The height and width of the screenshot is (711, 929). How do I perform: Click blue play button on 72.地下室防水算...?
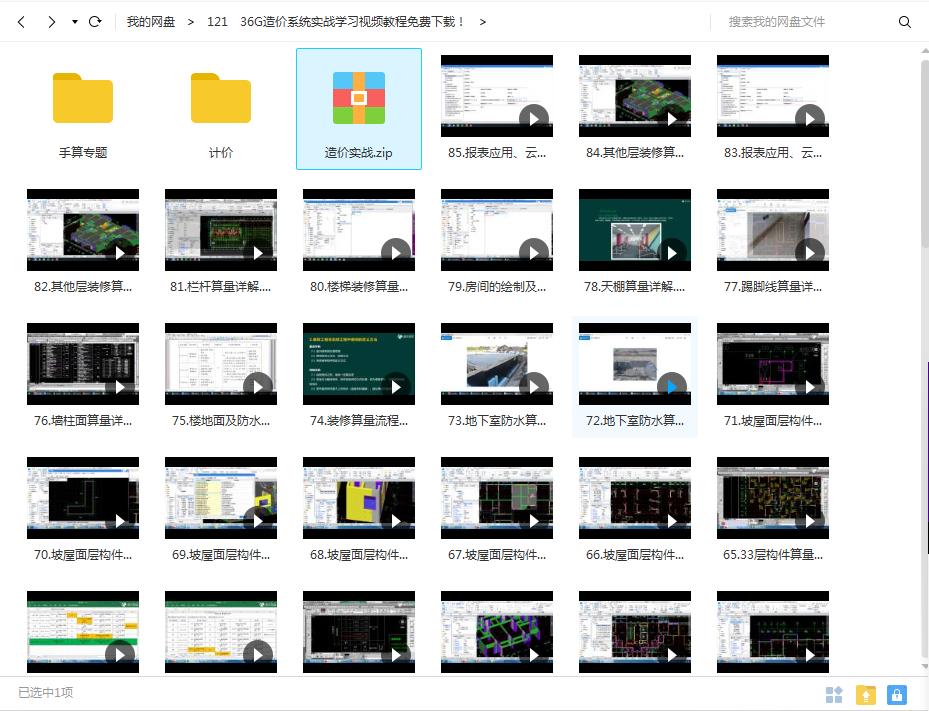pyautogui.click(x=672, y=387)
